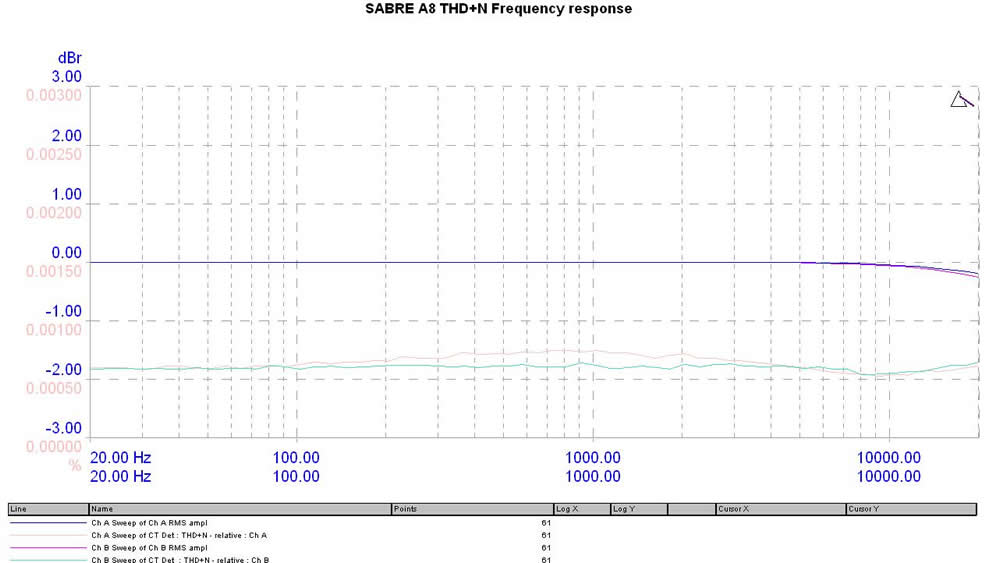Click the "Log X" column header
This screenshot has width=1000, height=563.
click(x=582, y=509)
